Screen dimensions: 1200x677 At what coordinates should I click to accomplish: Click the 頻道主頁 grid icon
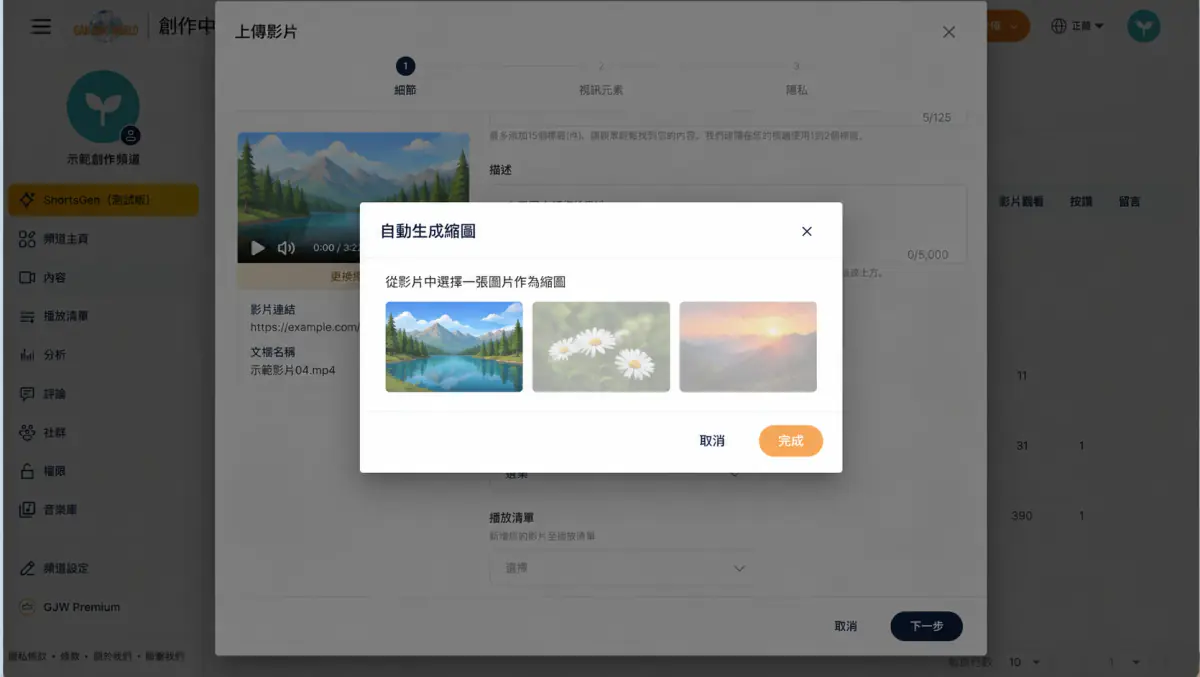[x=28, y=239]
